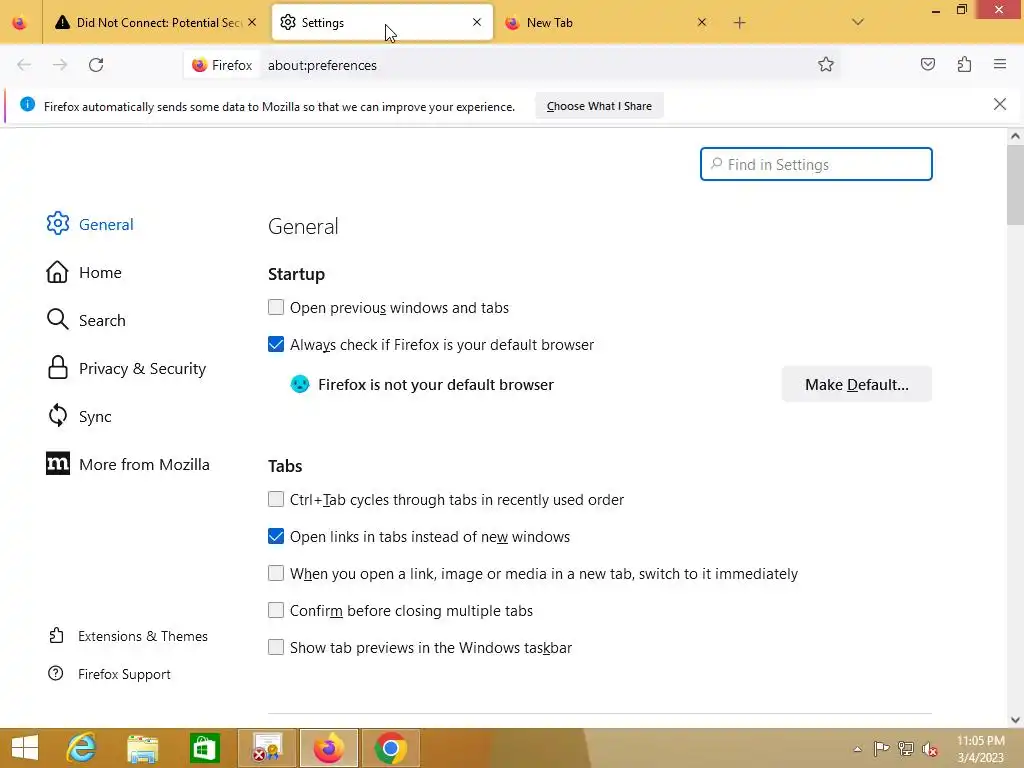Viewport: 1024px width, 768px height.
Task: Show hidden system tray icons
Action: click(x=857, y=749)
